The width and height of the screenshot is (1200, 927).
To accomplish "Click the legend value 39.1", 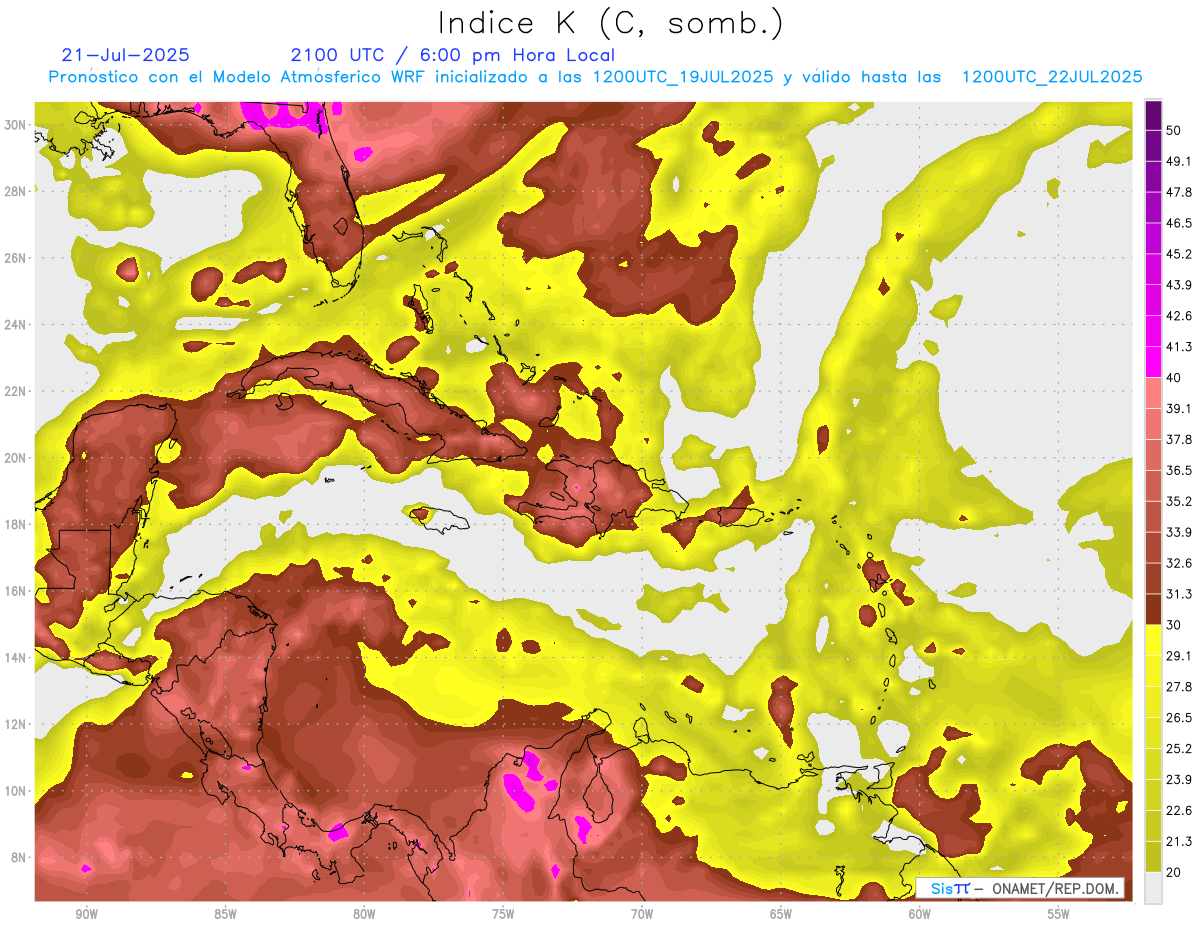I will (1179, 408).
